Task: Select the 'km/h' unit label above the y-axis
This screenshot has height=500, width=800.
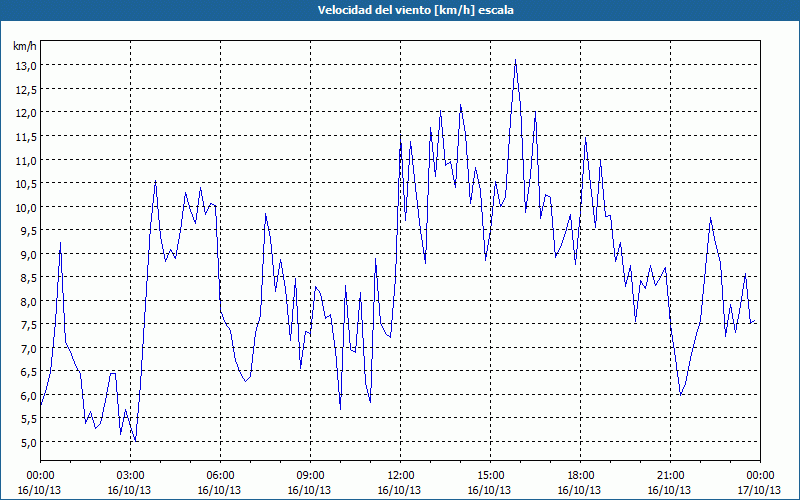Action: [x=24, y=47]
